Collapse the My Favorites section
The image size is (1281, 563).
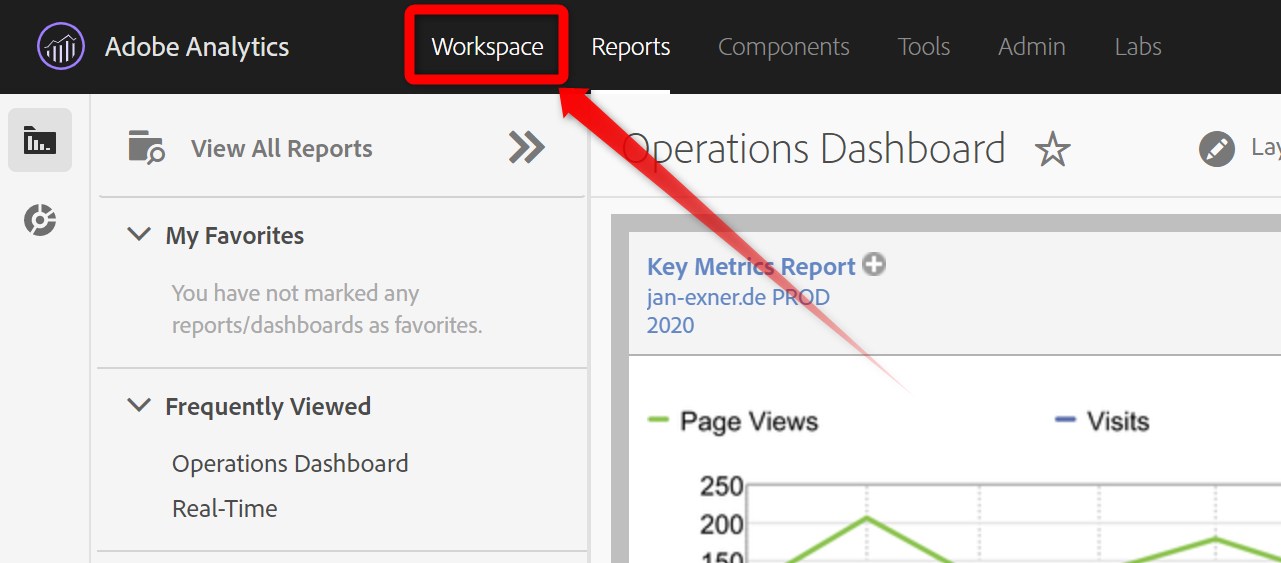[138, 235]
